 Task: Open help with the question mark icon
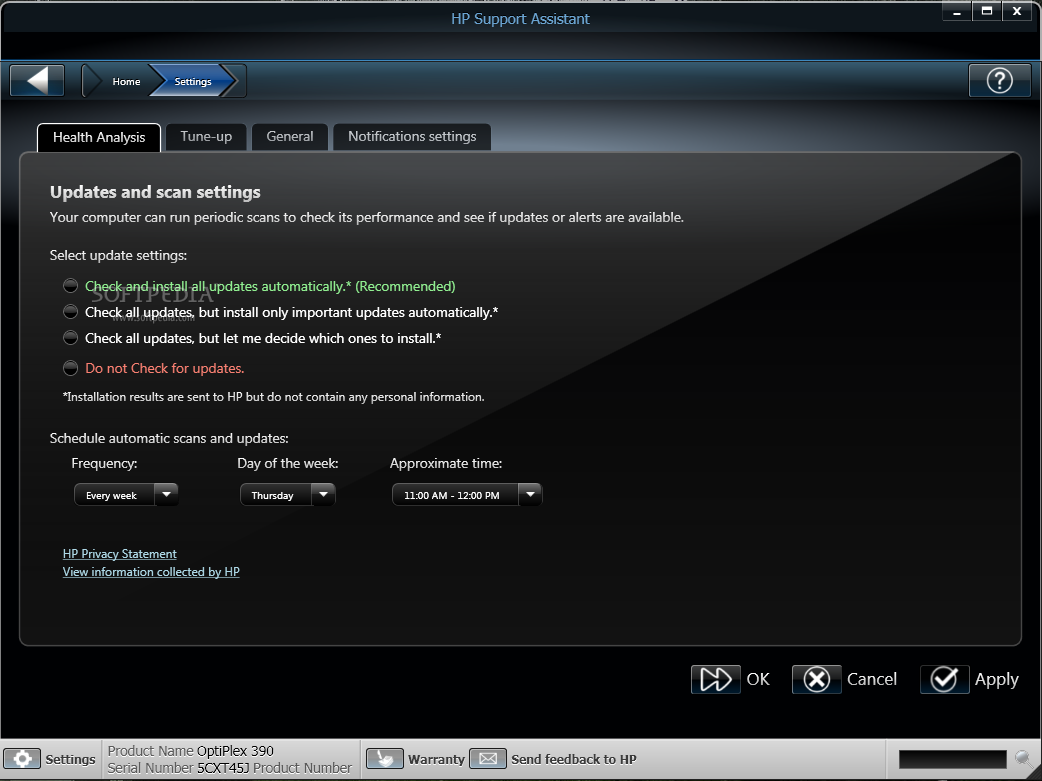pyautogui.click(x=999, y=80)
